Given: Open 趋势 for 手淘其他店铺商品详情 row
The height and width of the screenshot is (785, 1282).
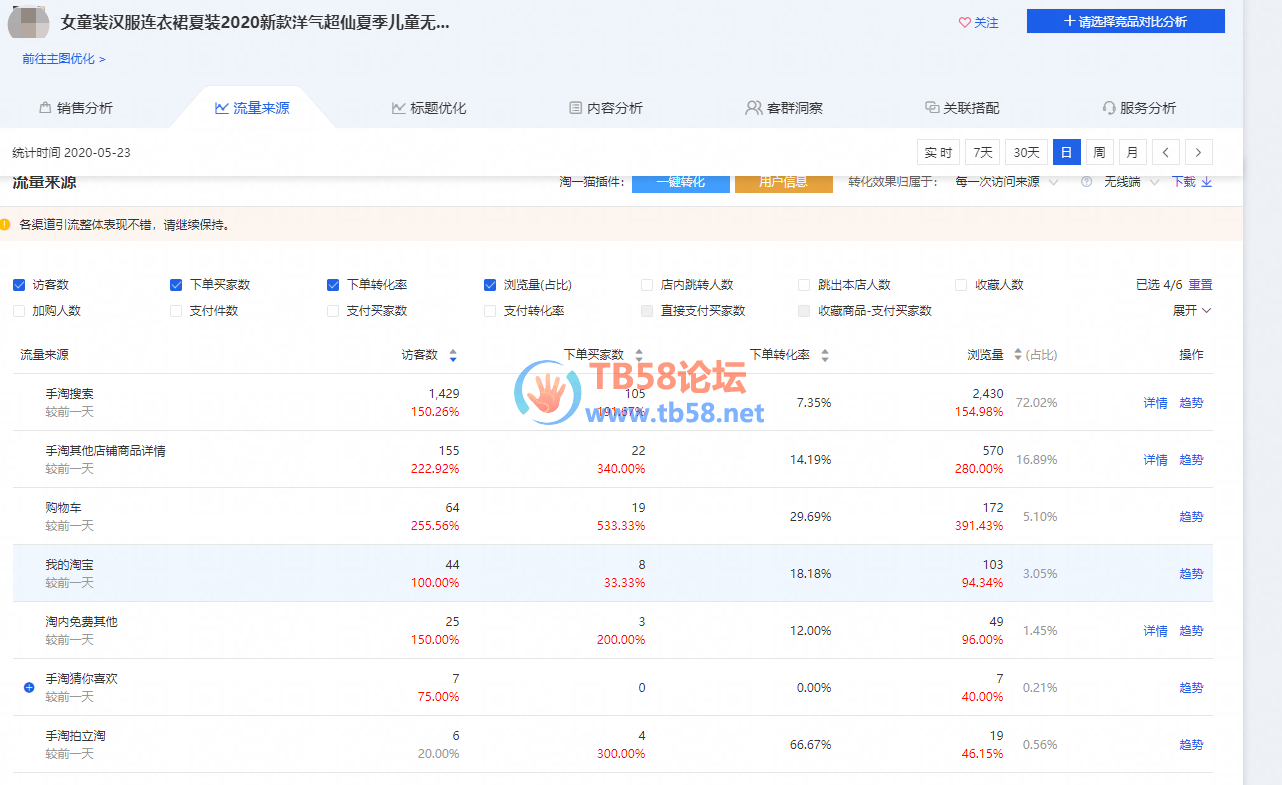Looking at the screenshot, I should pos(1191,460).
